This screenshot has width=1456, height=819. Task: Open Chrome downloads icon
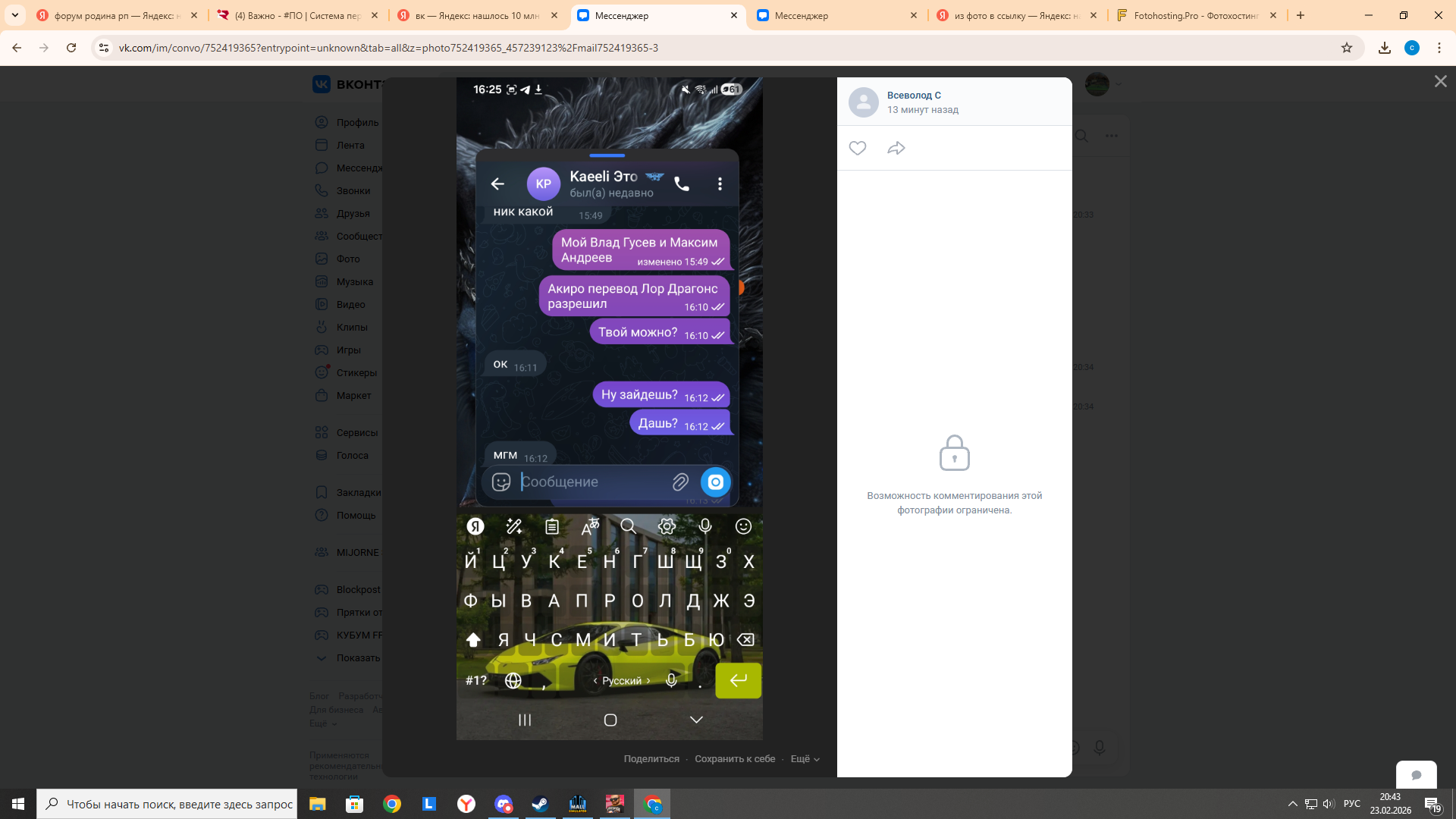point(1385,48)
